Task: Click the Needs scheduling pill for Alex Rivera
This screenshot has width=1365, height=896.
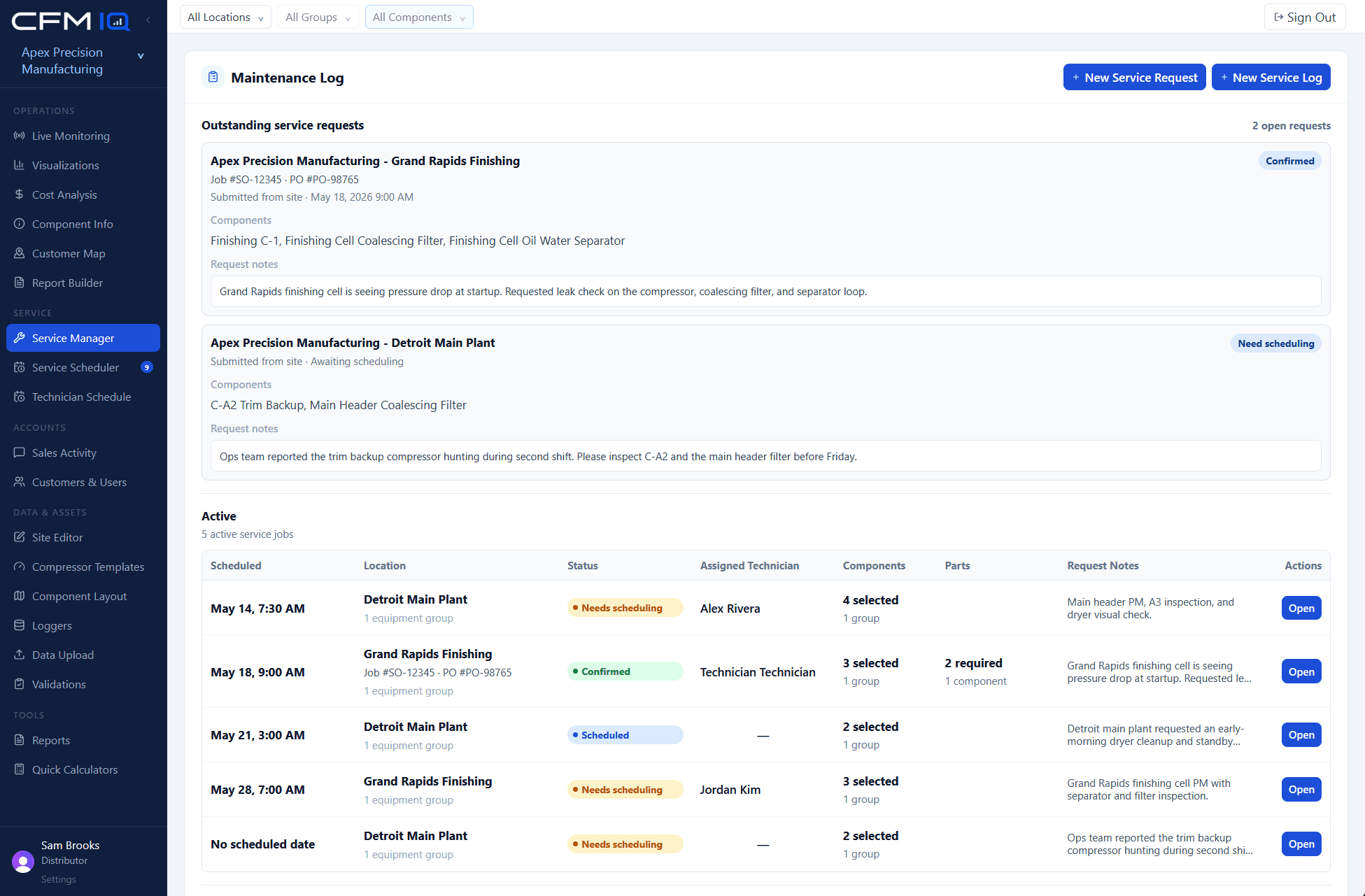Action: tap(625, 608)
